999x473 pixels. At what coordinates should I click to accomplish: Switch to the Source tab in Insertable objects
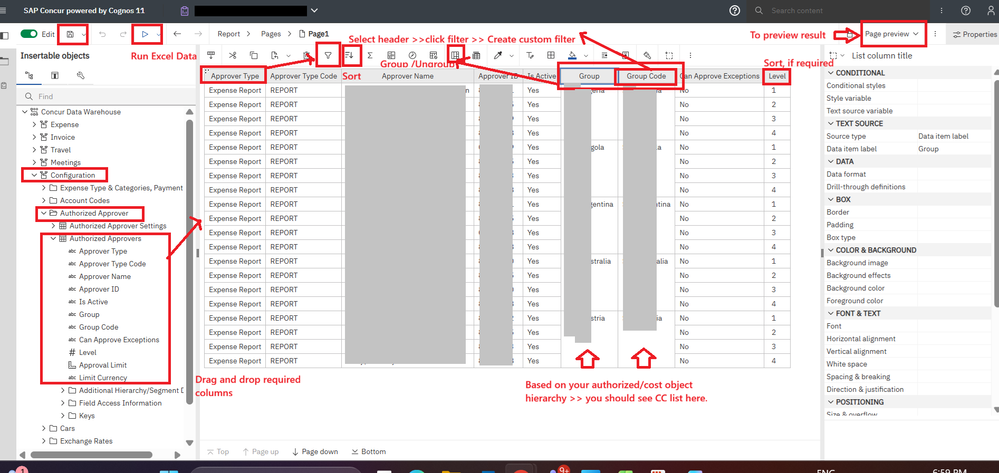coord(29,75)
